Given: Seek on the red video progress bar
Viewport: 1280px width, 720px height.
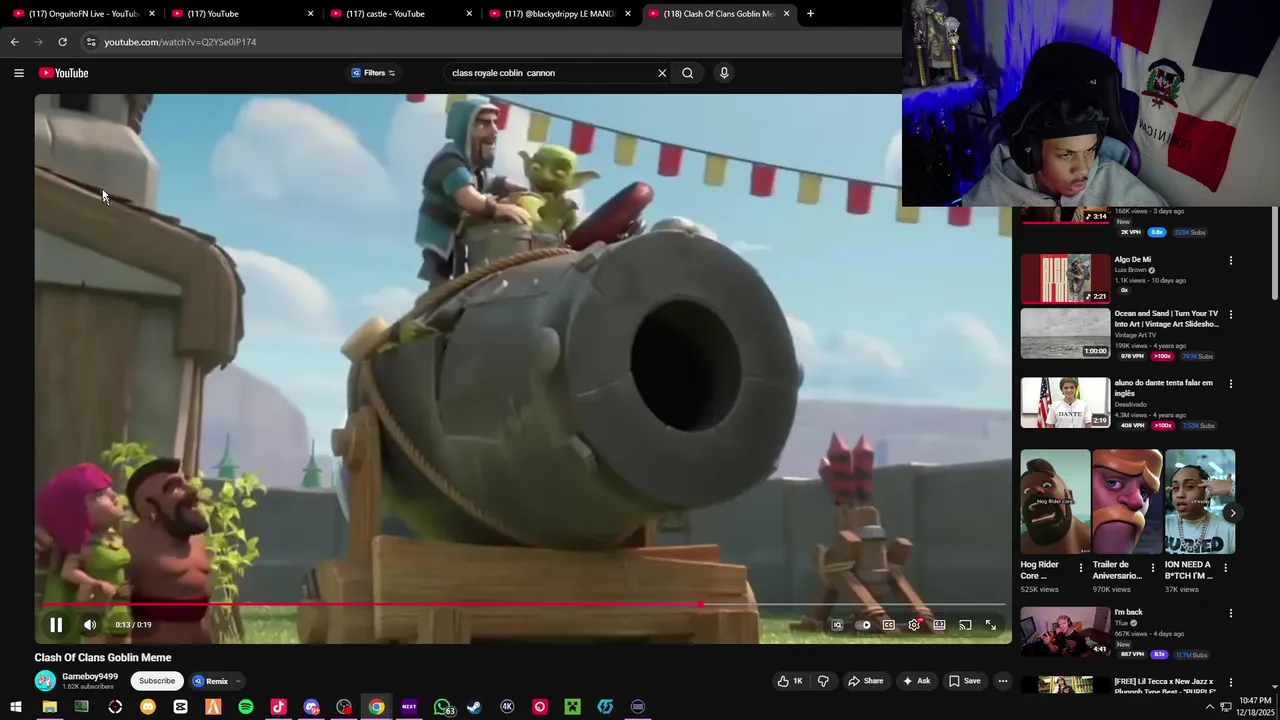Looking at the screenshot, I should pos(523,604).
